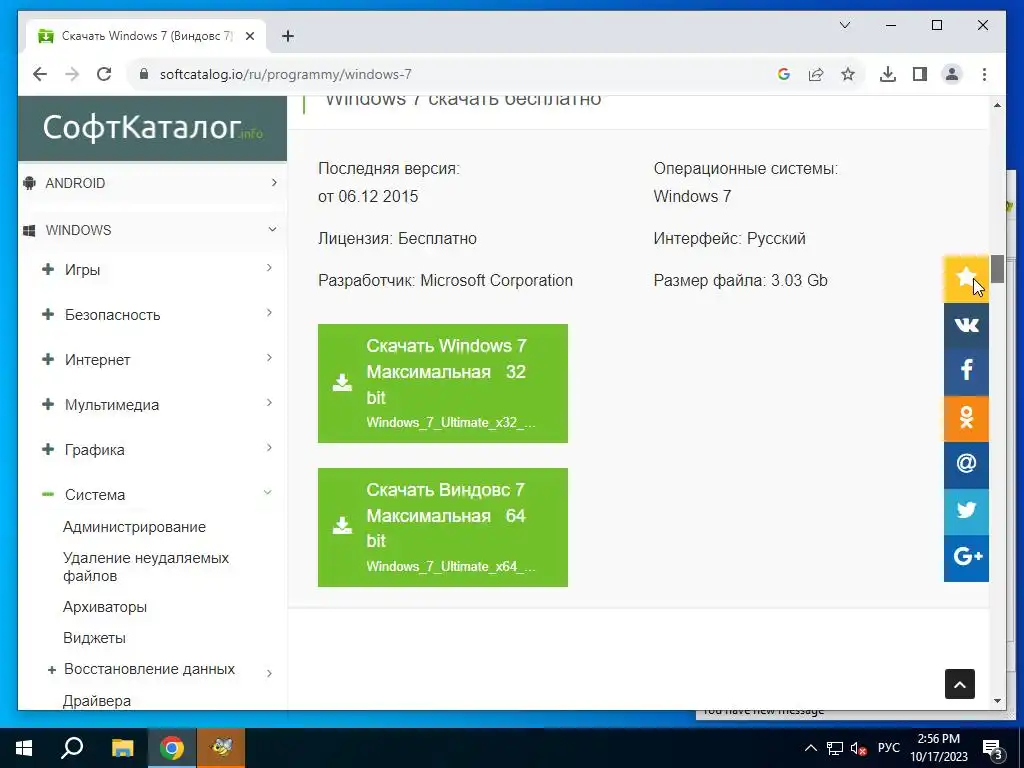
Task: Share page on Google Plus icon
Action: [966, 558]
